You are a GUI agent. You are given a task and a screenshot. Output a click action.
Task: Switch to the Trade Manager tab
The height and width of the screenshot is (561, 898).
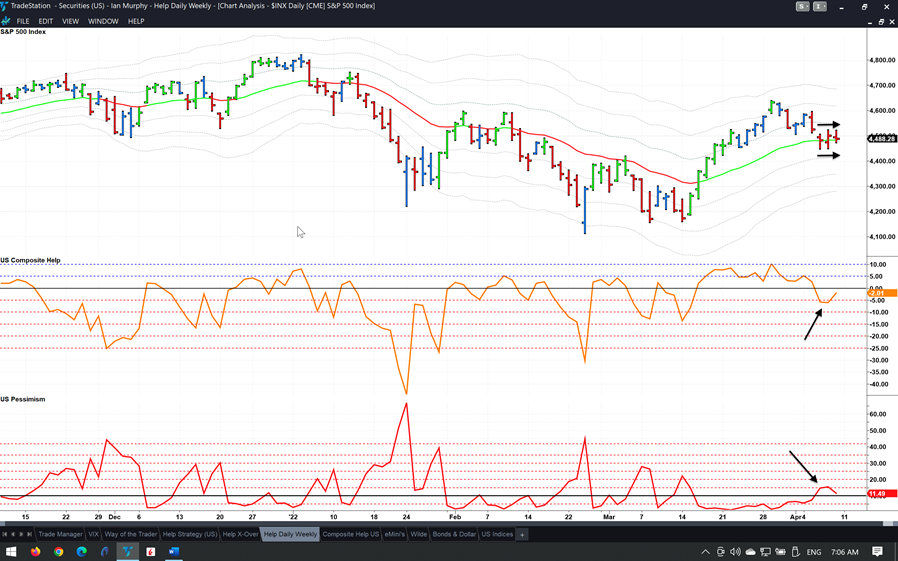[62, 534]
